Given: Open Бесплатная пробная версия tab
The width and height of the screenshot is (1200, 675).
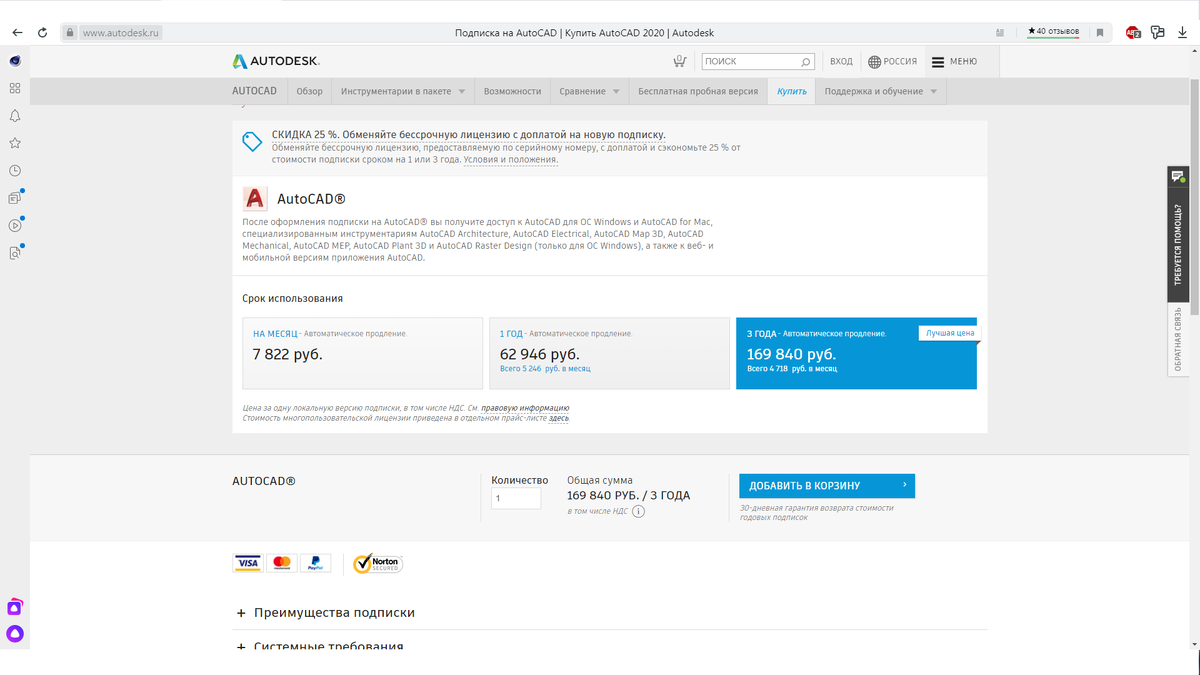Looking at the screenshot, I should pos(698,91).
